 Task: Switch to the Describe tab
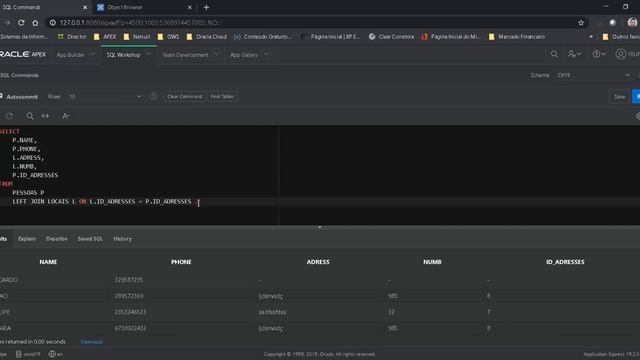(57, 239)
